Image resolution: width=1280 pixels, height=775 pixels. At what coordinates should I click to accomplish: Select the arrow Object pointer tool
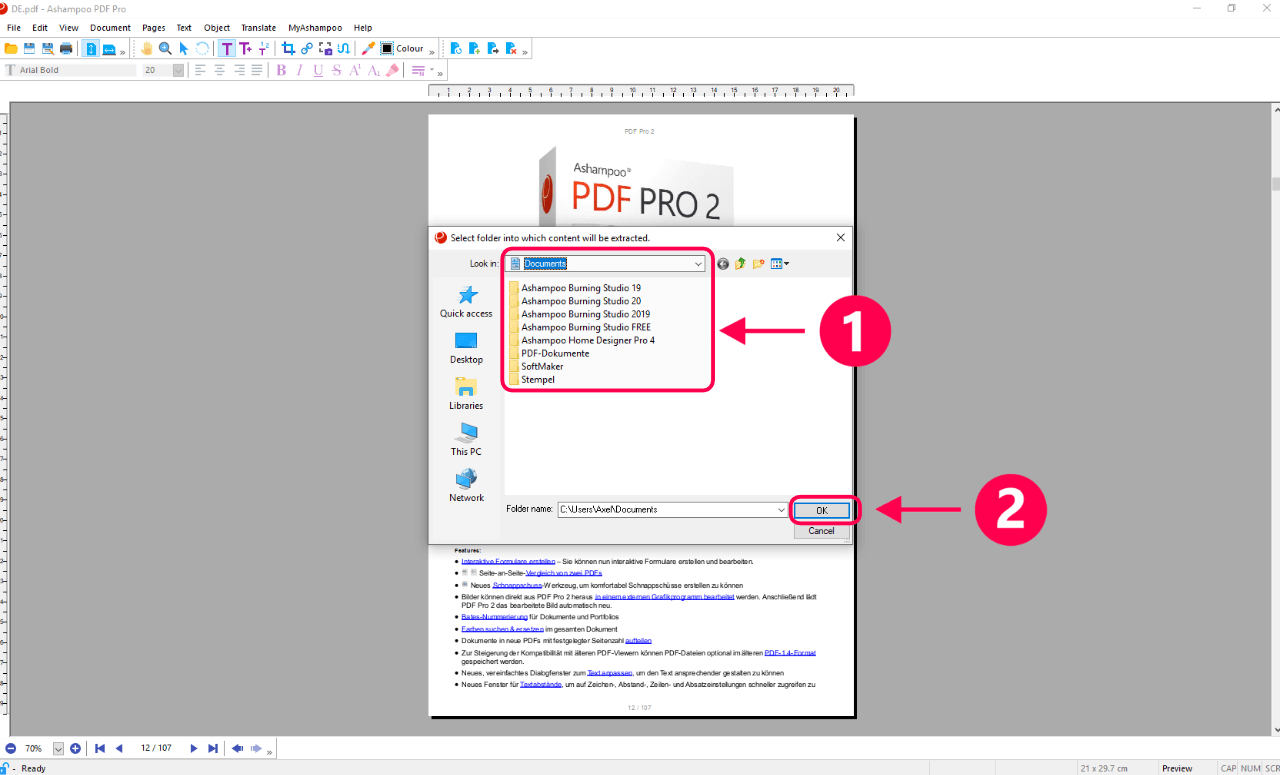183,48
